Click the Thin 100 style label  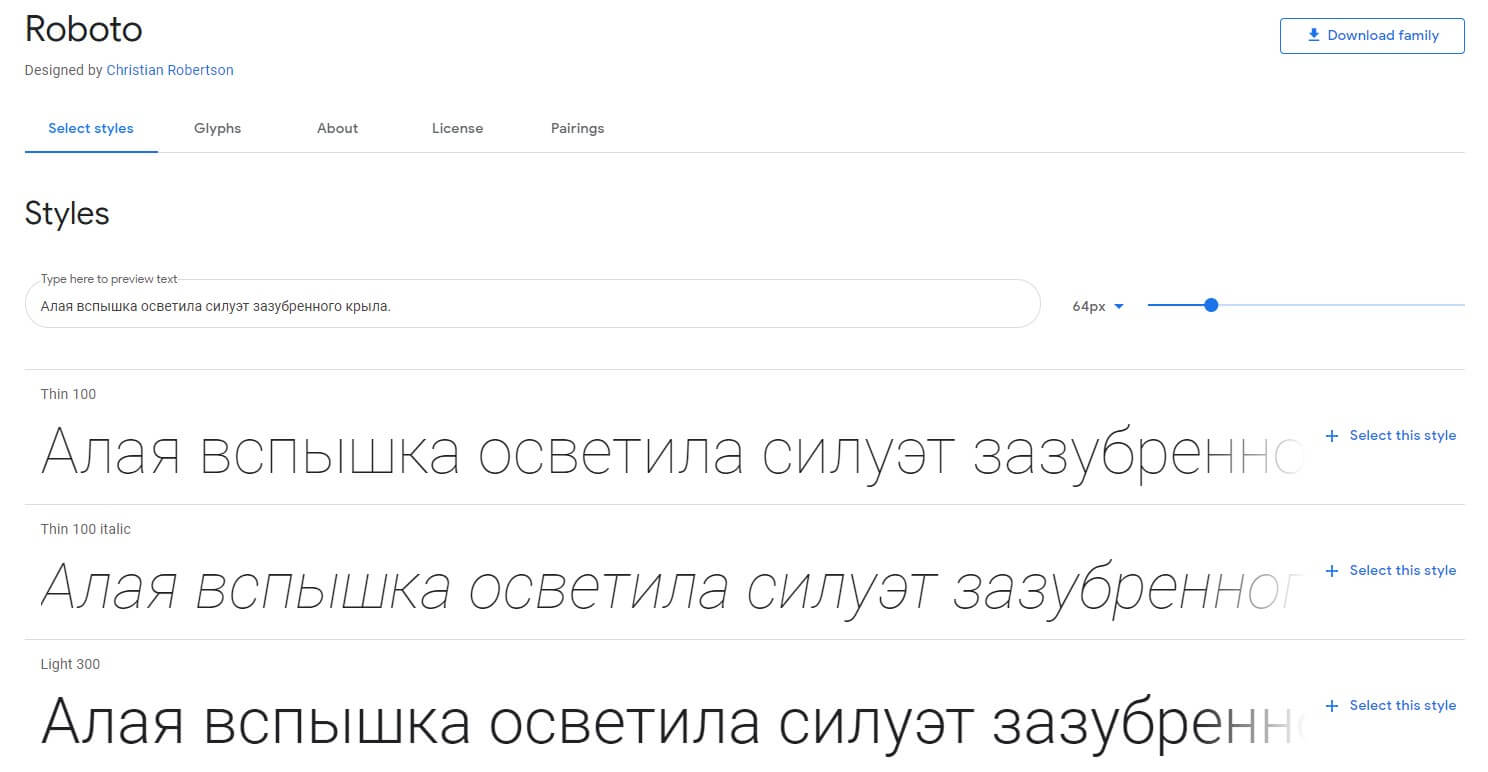68,394
